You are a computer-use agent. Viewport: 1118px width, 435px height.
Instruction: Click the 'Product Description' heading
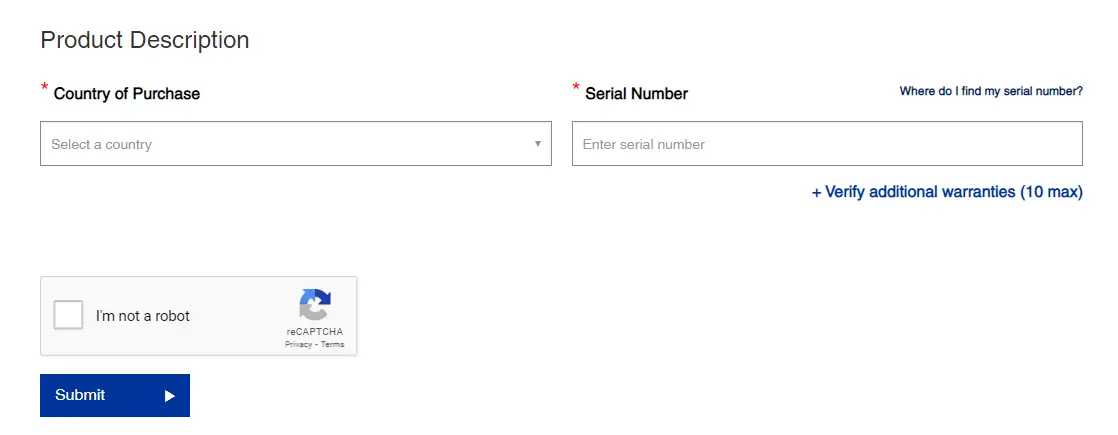point(145,40)
